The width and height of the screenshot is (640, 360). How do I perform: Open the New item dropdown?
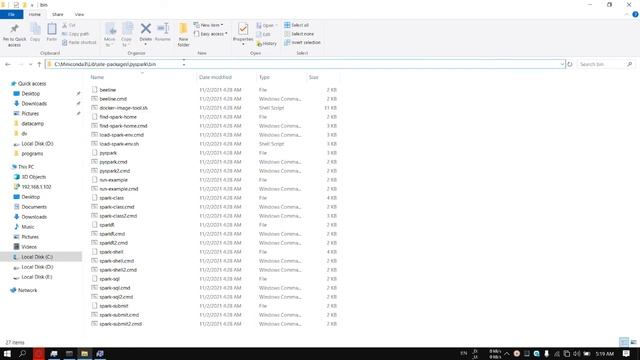coord(208,25)
